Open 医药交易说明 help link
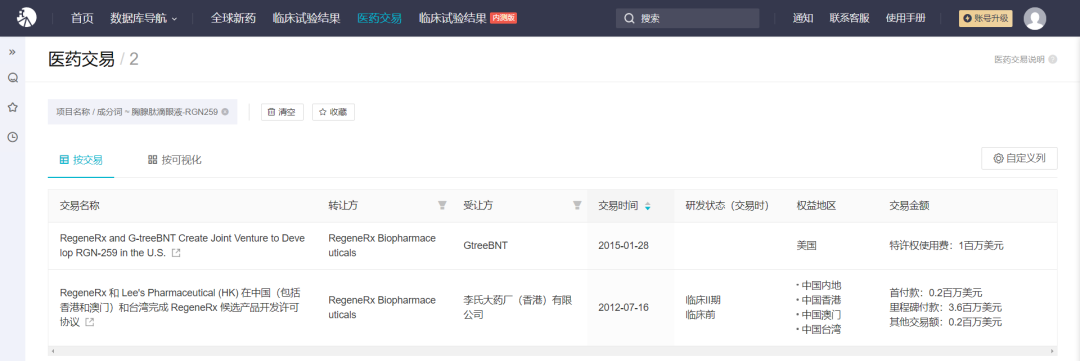This screenshot has width=1080, height=361. [1019, 60]
